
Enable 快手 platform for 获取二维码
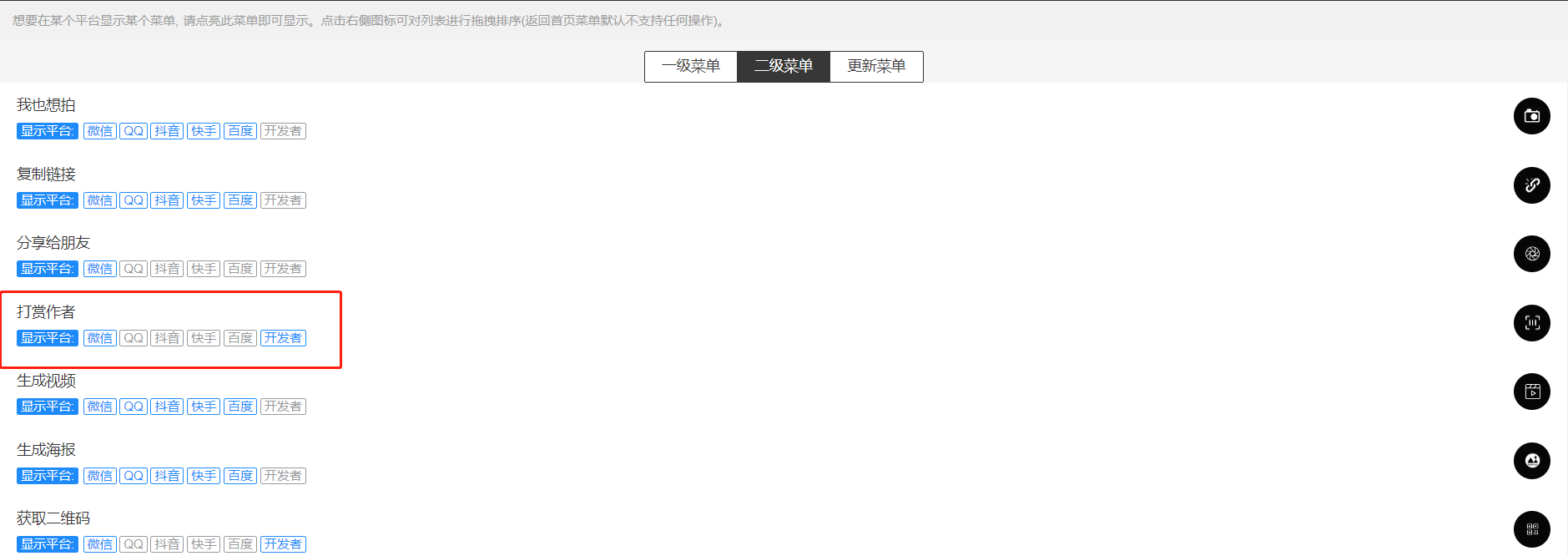pos(204,544)
